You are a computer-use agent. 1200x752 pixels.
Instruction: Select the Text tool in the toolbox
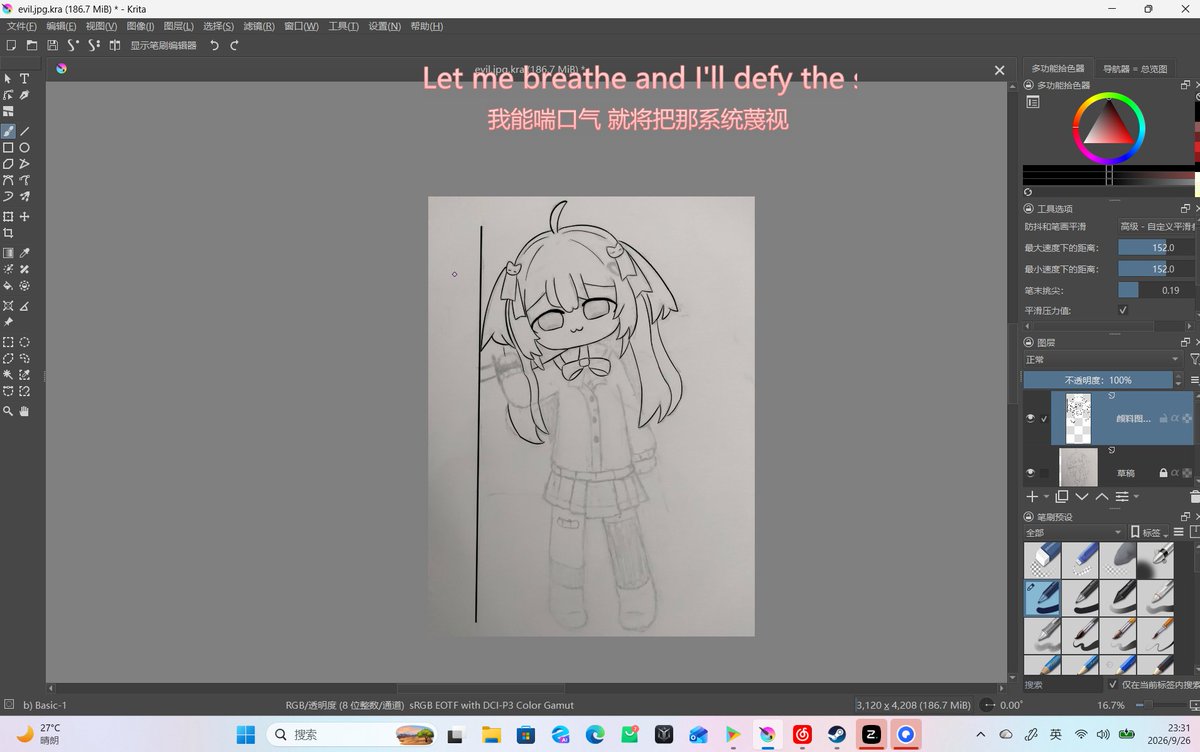click(x=25, y=78)
